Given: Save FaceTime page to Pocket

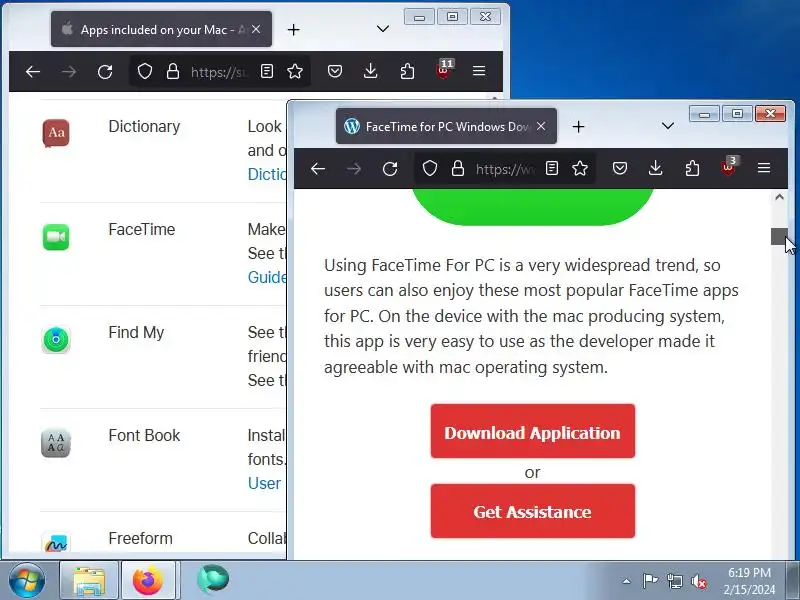Looking at the screenshot, I should point(620,168).
